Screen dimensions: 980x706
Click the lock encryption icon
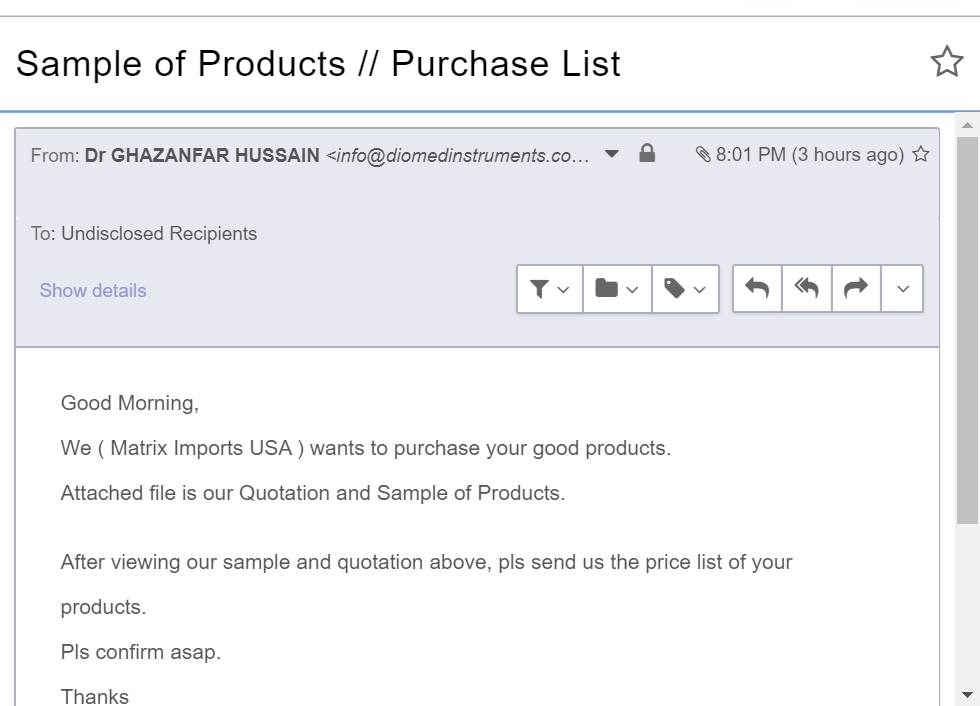tap(647, 154)
